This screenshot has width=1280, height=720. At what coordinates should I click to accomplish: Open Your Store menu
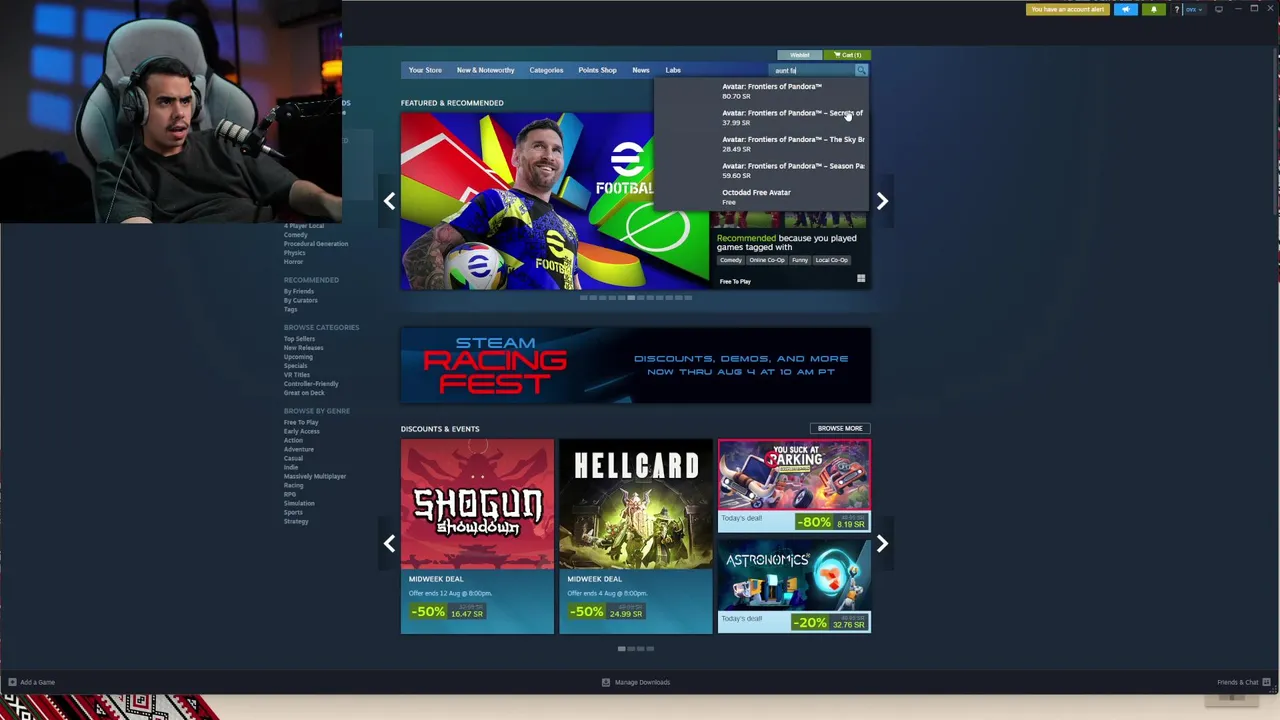point(425,70)
